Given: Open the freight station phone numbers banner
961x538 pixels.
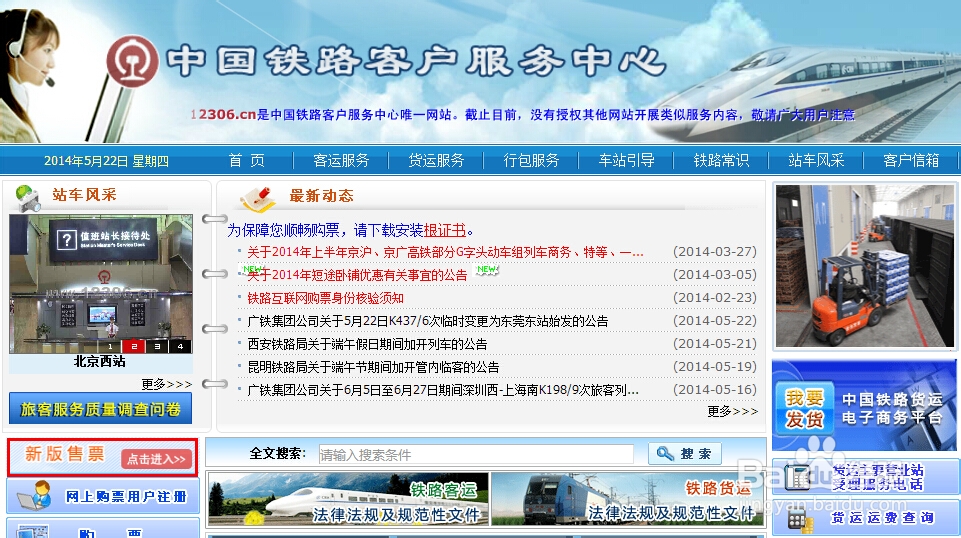Looking at the screenshot, I should [x=865, y=477].
